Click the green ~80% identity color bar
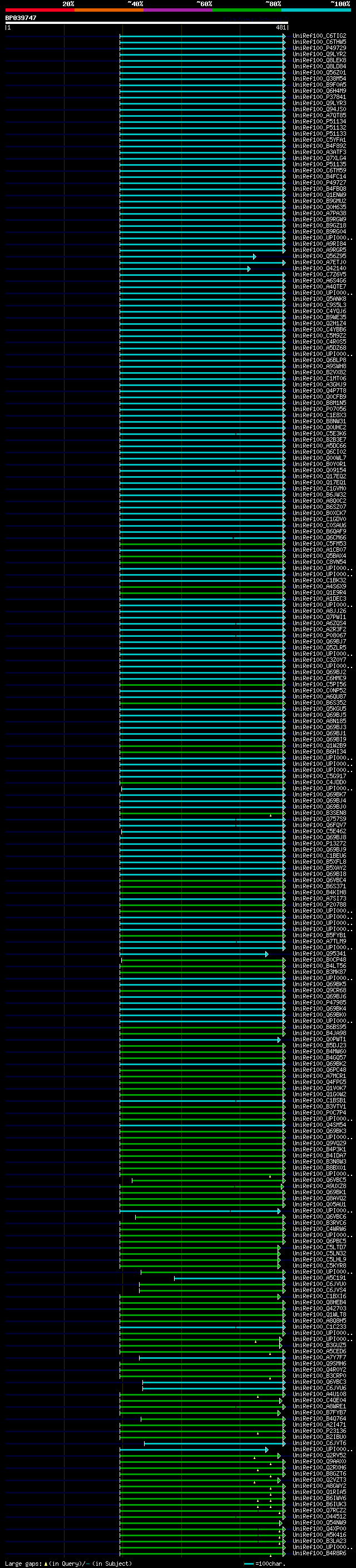Image resolution: width=356 pixels, height=1568 pixels. [247, 10]
